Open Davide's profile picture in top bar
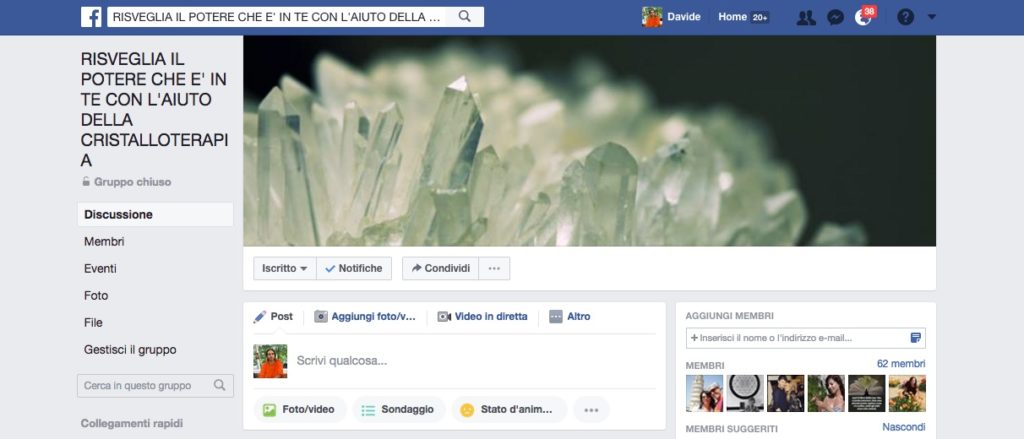This screenshot has height=439, width=1024. pos(652,17)
